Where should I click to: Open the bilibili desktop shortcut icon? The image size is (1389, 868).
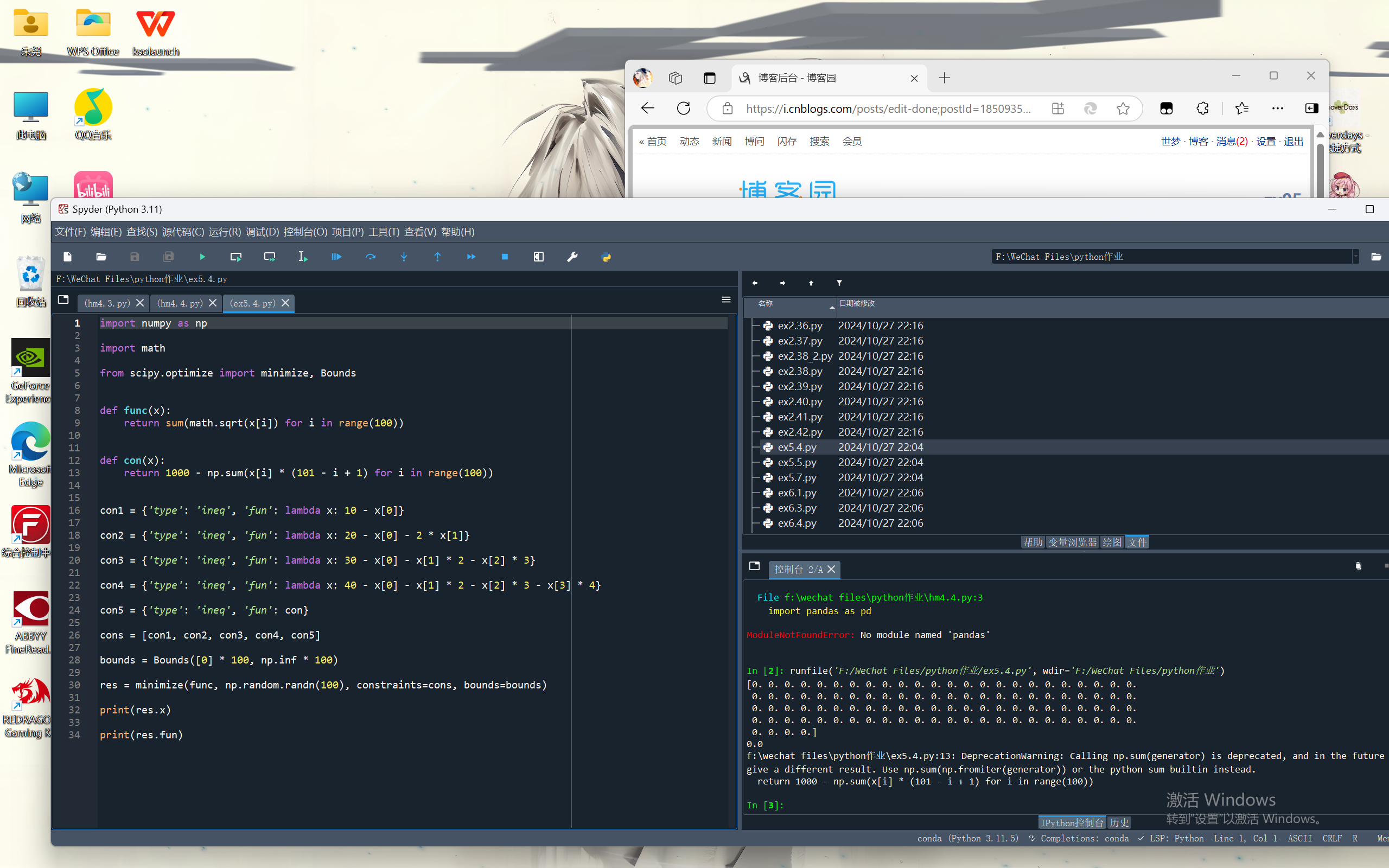tap(93, 185)
